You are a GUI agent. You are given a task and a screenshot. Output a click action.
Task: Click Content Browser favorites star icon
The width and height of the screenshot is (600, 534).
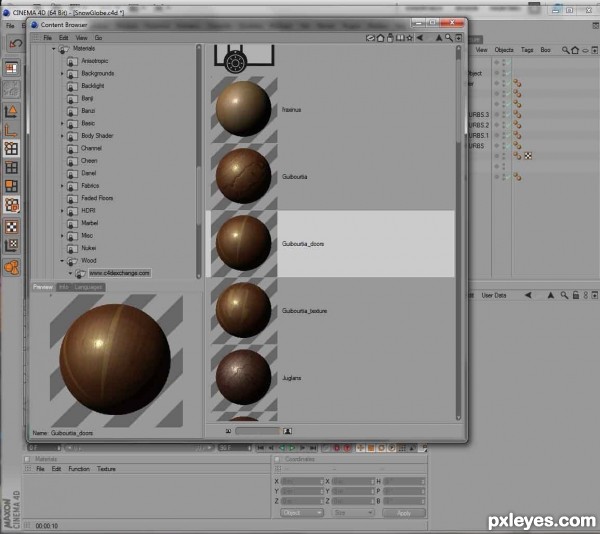click(409, 38)
